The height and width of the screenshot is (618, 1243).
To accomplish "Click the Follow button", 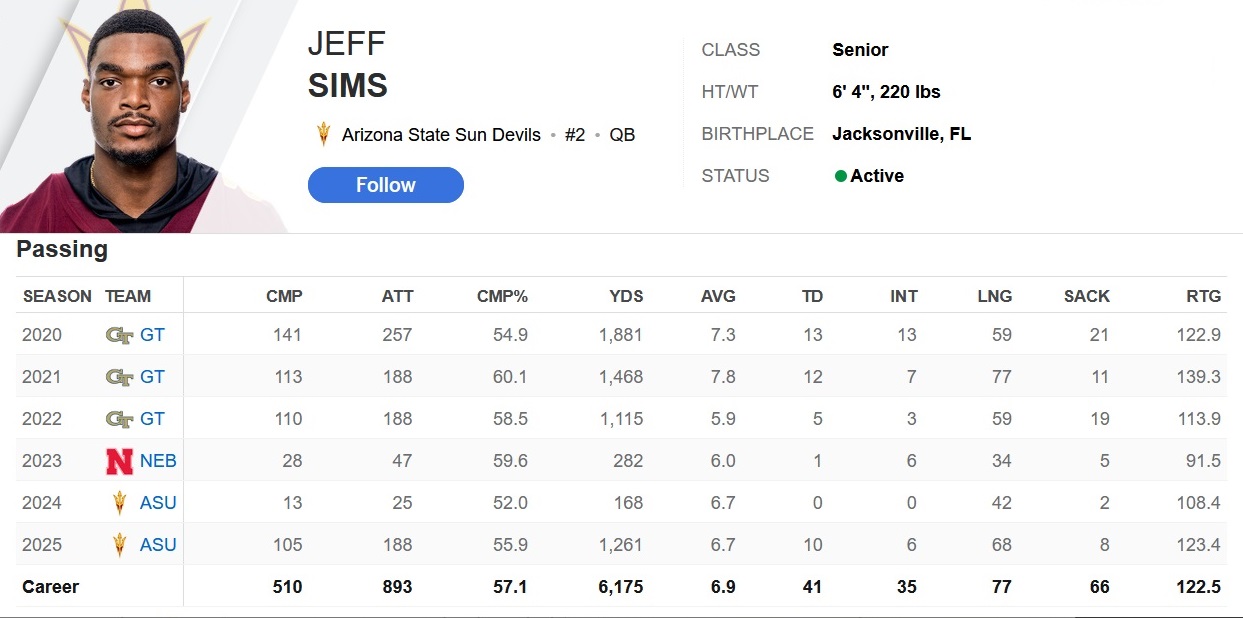I will click(385, 185).
